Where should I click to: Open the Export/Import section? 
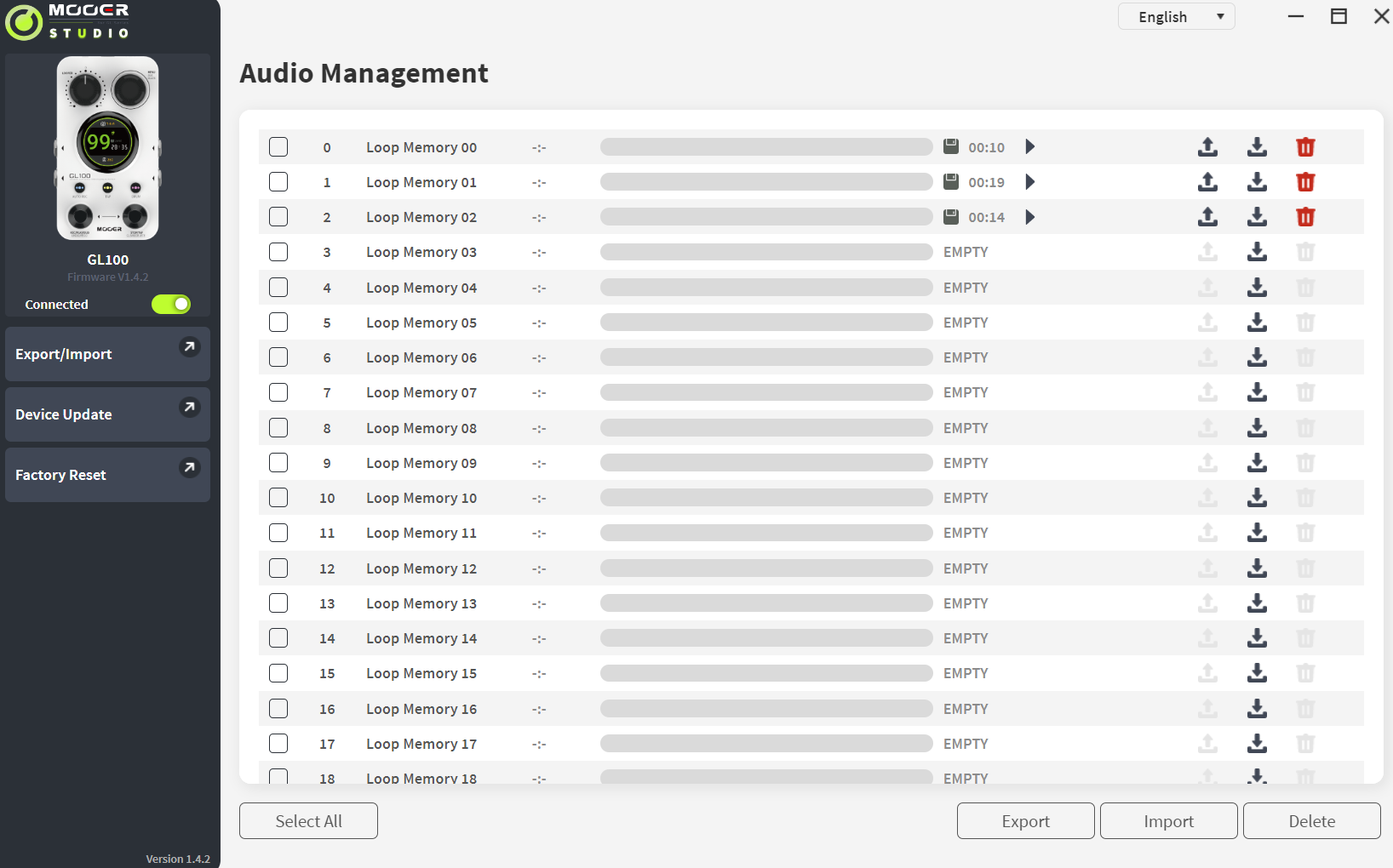coord(107,354)
